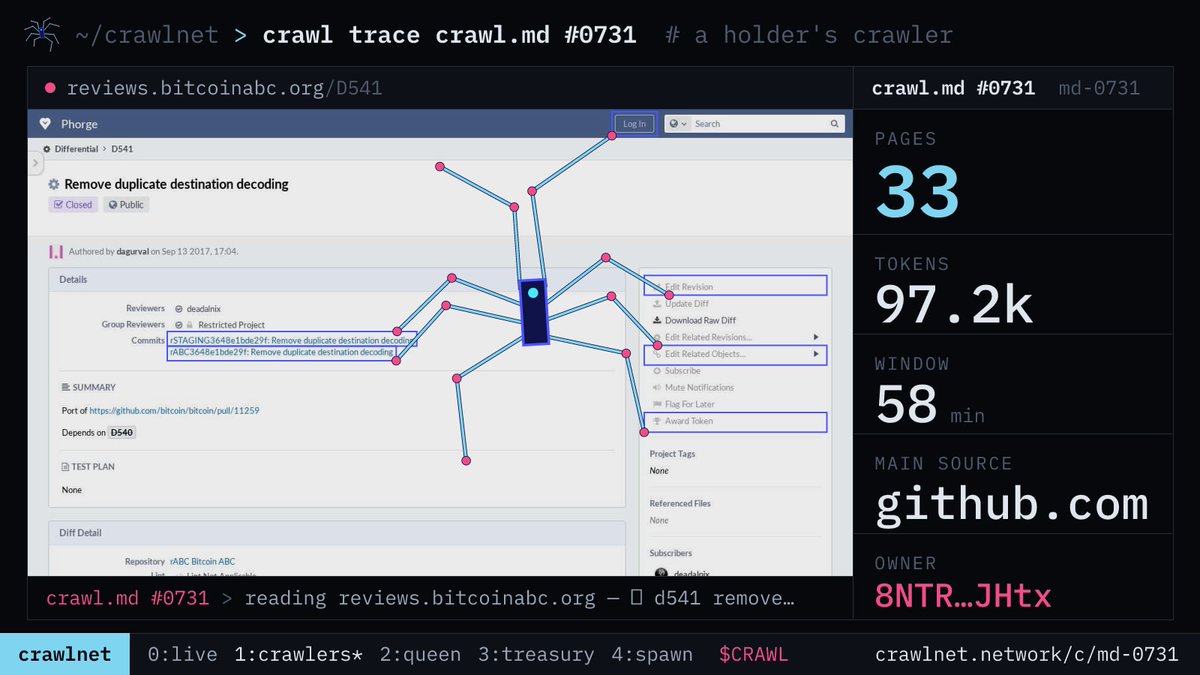Click into the Search field
1200x675 pixels.
[760, 124]
